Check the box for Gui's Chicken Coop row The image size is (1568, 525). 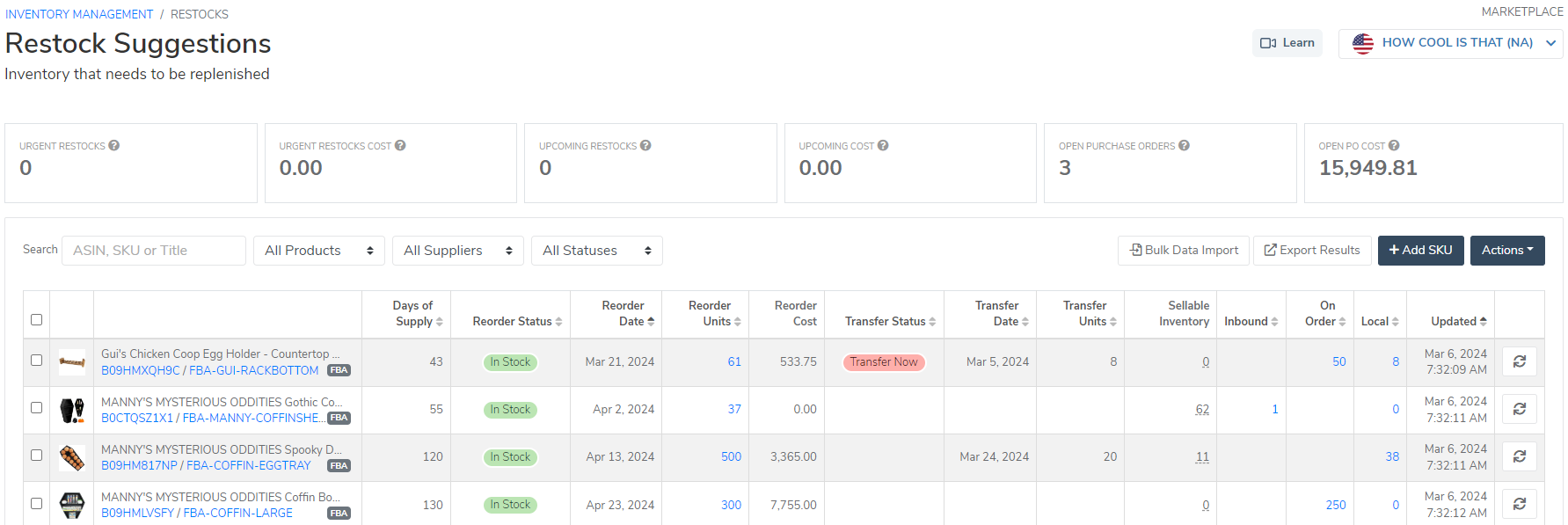36,360
